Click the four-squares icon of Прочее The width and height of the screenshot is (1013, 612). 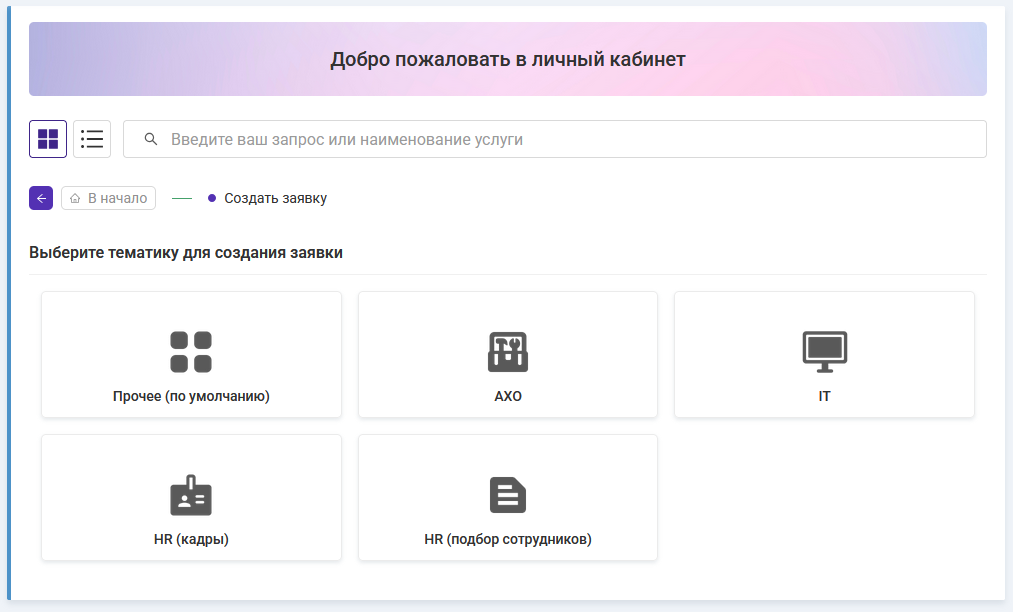191,352
